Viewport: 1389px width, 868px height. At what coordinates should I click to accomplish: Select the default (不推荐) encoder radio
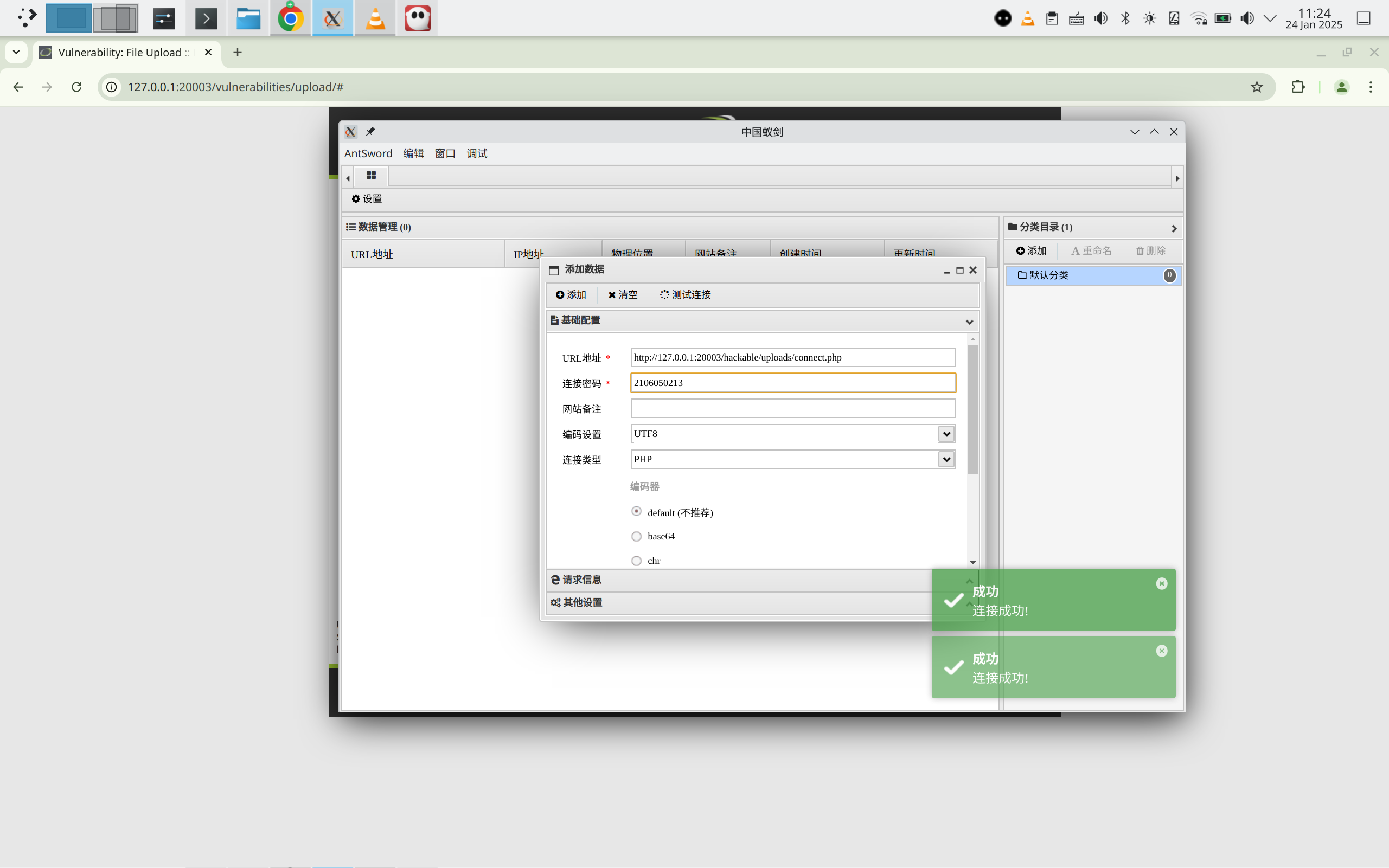[x=636, y=511]
